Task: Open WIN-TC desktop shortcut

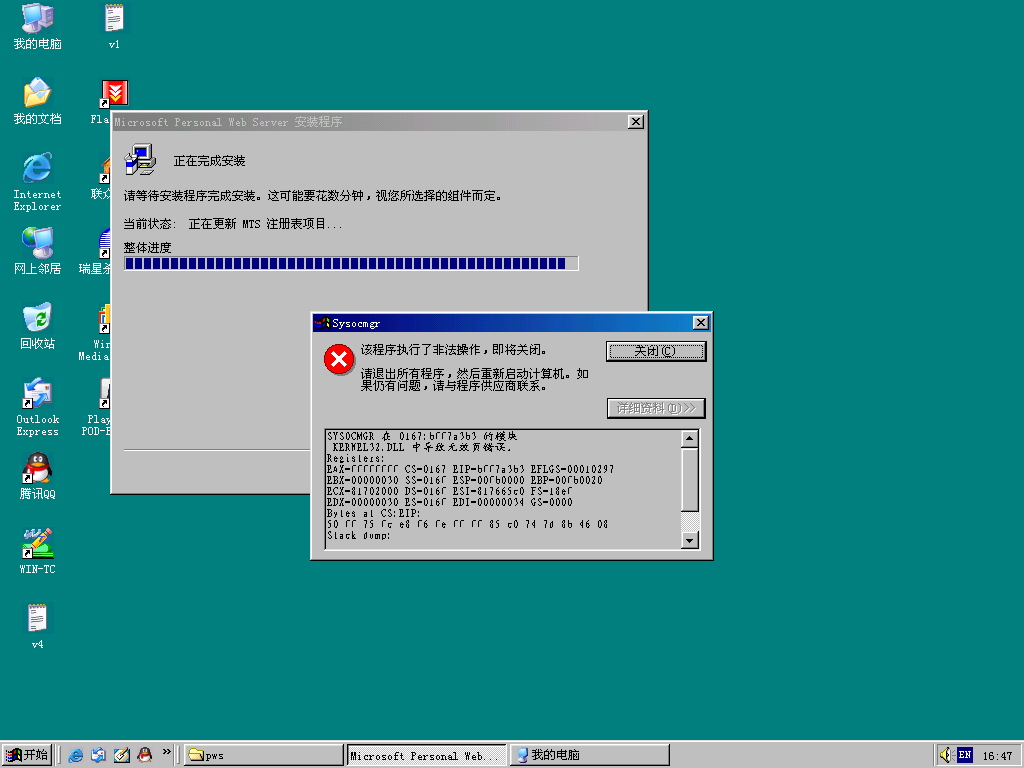Action: pos(37,552)
